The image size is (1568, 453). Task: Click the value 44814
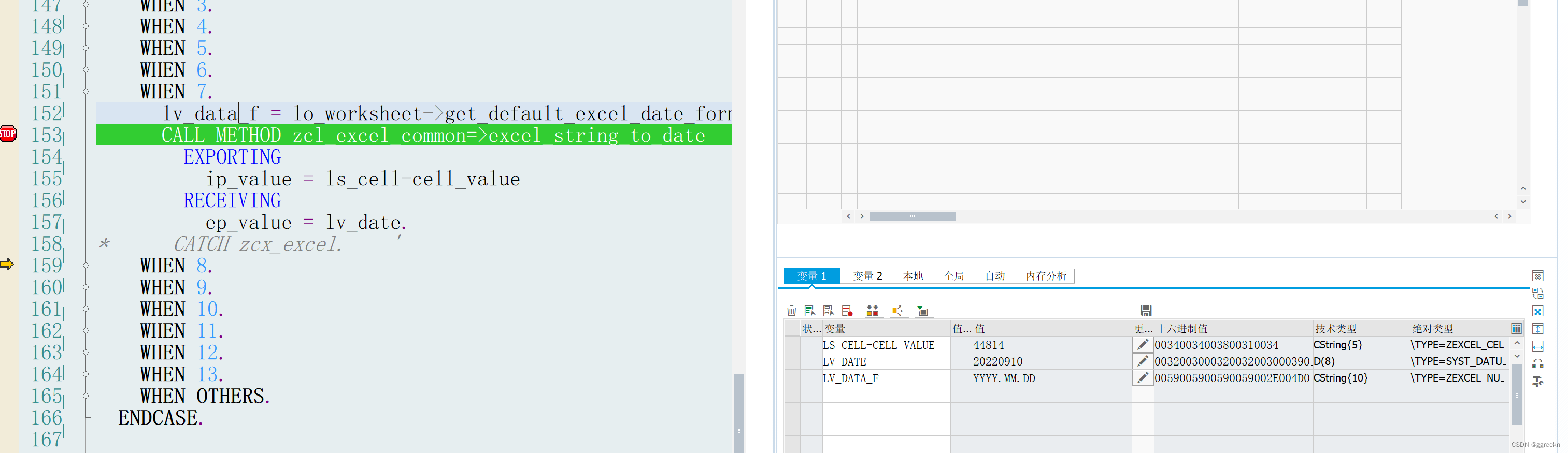click(x=989, y=345)
